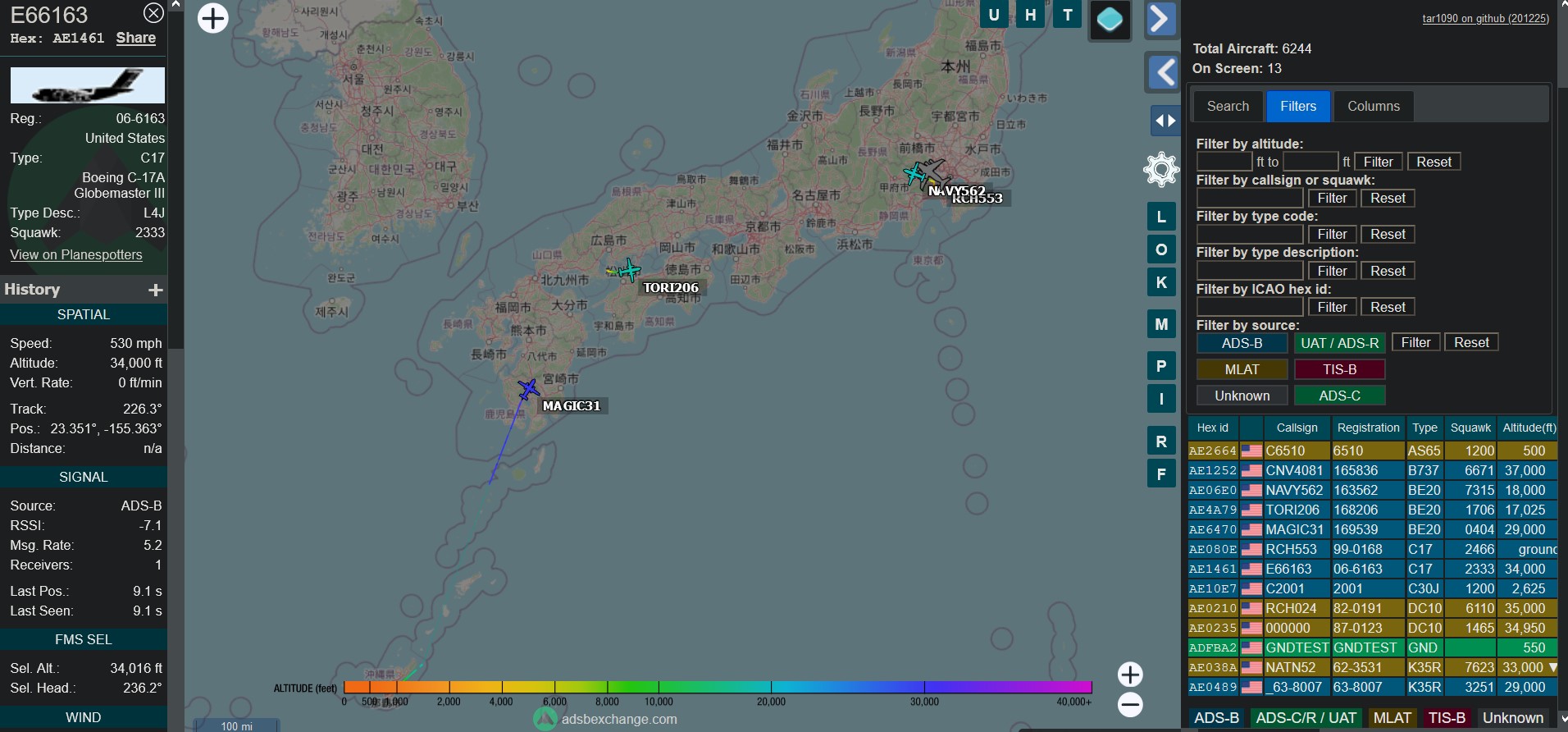Screen dimensions: 1568x732
Task: Sort table by Registration column header
Action: (x=1368, y=428)
